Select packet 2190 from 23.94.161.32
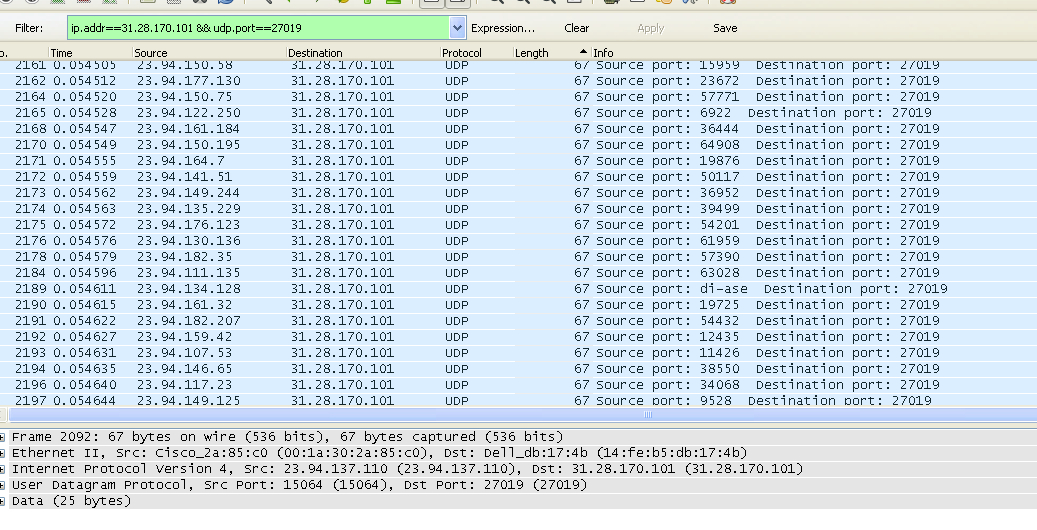1037x530 pixels. coord(518,304)
